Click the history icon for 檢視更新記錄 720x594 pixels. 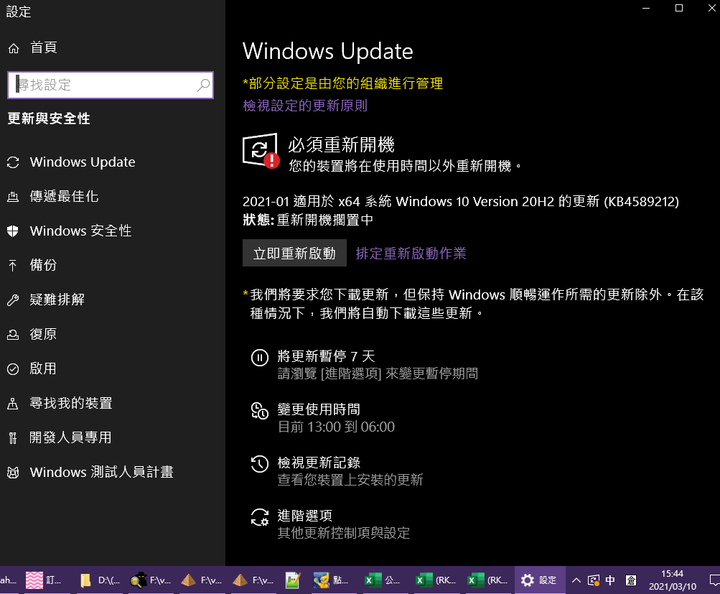point(259,464)
